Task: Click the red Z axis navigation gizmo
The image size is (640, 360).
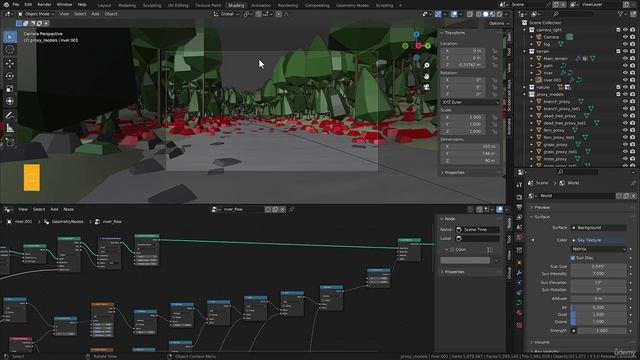Action: (418, 46)
